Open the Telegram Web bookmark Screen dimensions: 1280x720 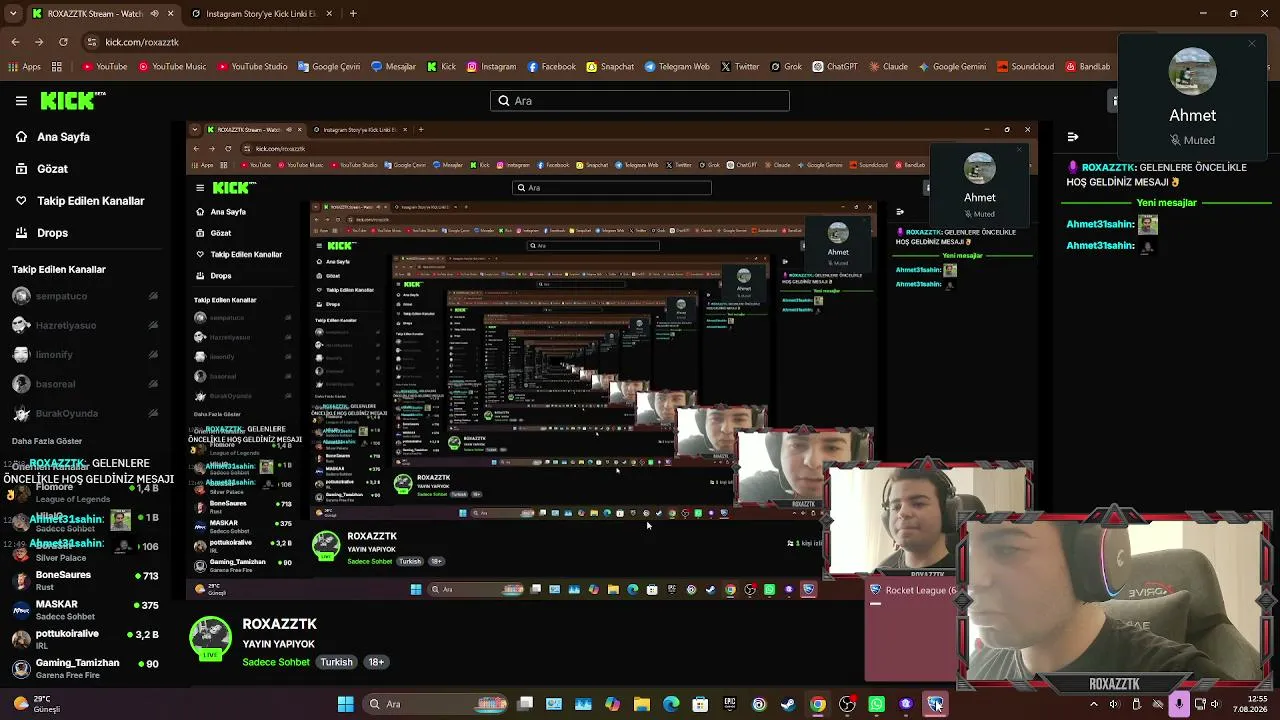[677, 67]
